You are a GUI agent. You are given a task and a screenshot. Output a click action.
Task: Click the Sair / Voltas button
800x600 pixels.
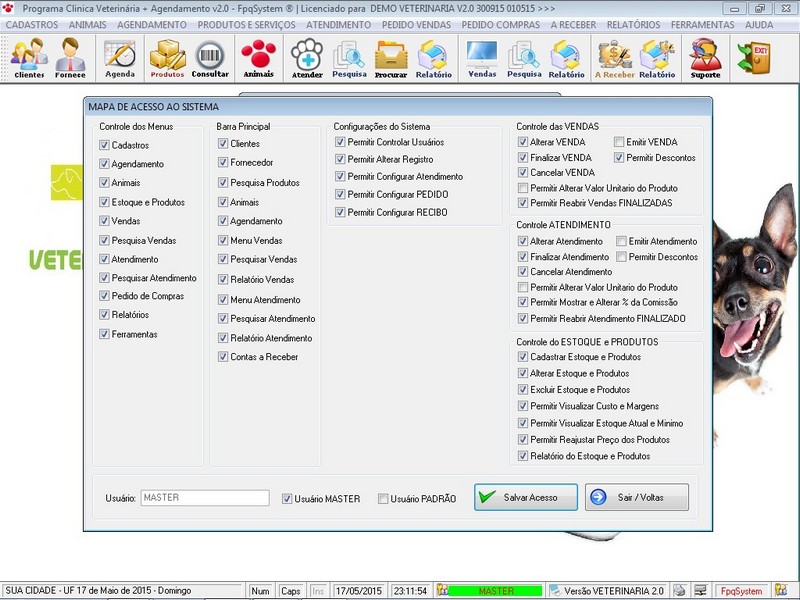[637, 497]
